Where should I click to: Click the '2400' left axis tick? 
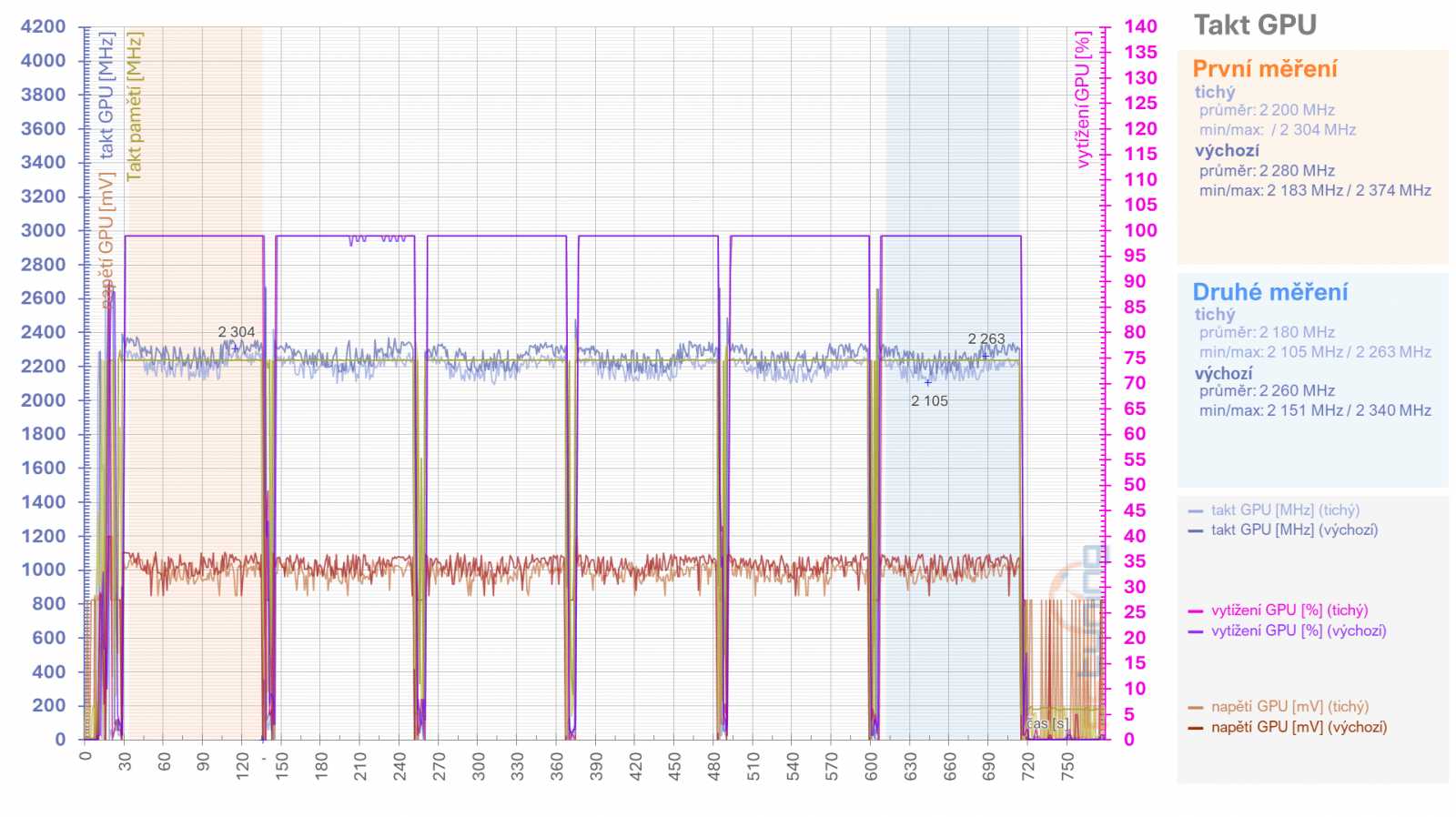pos(44,332)
